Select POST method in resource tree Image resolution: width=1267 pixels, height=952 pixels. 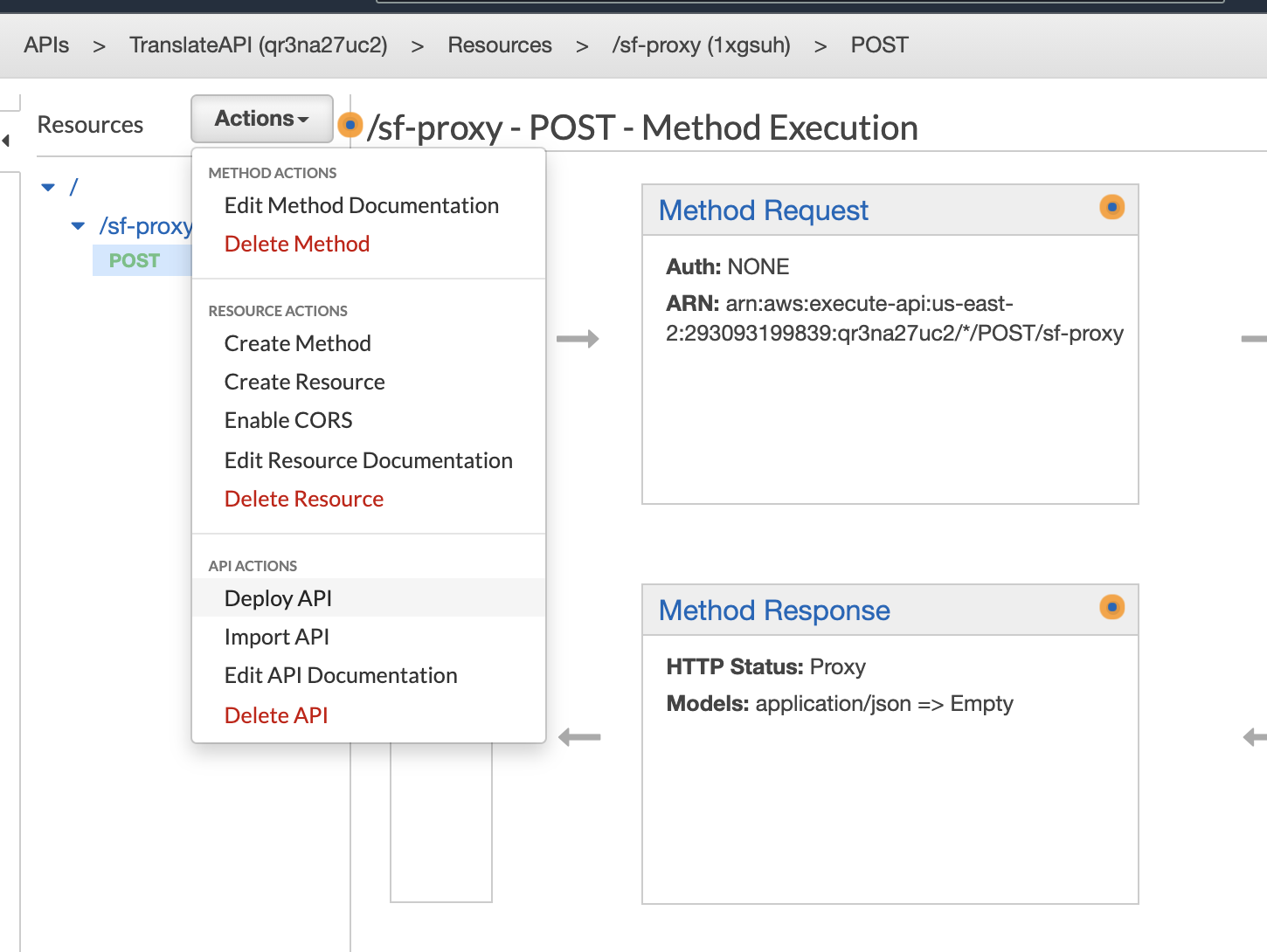pos(134,260)
